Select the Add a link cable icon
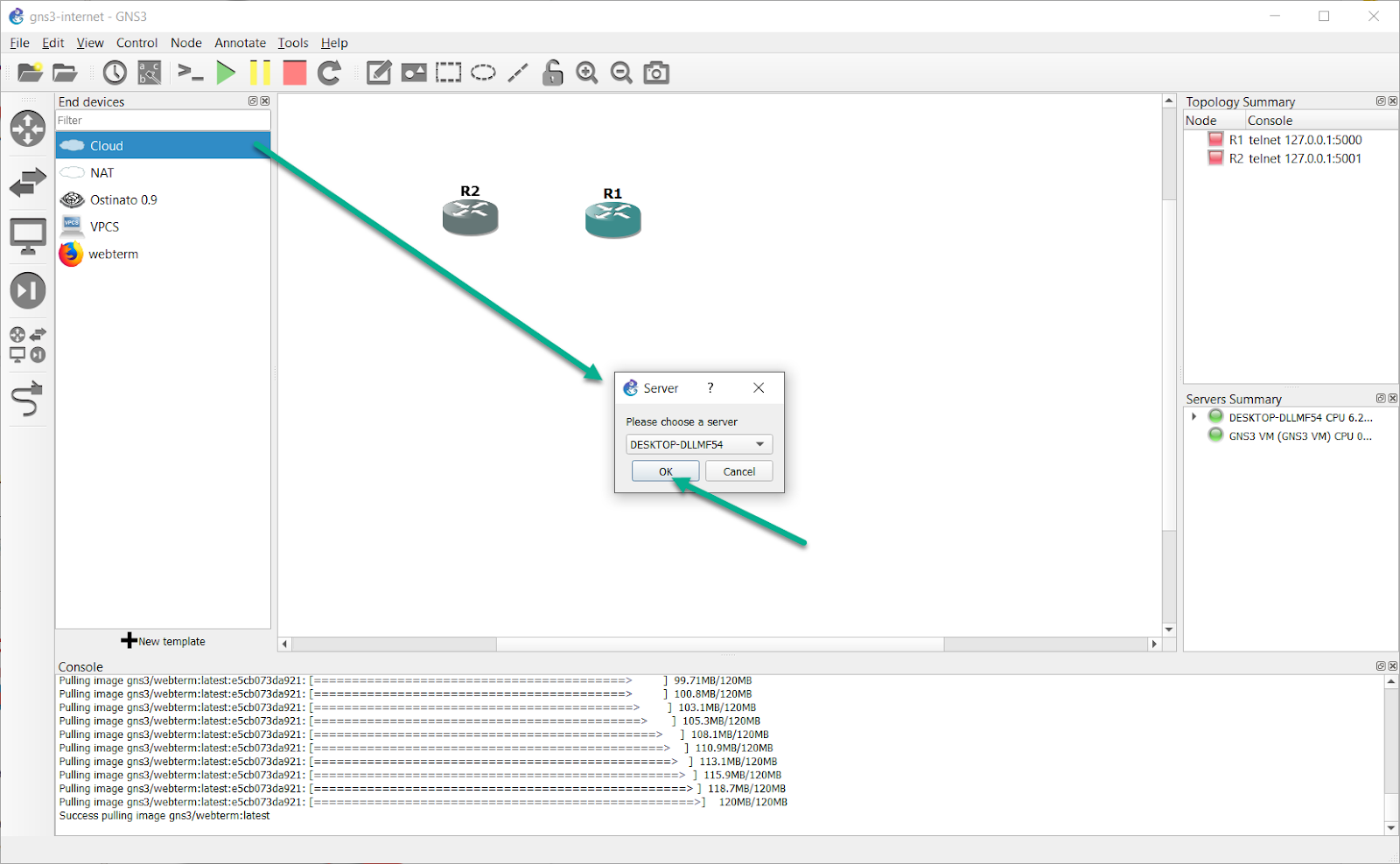The height and width of the screenshot is (864, 1400). click(x=28, y=399)
